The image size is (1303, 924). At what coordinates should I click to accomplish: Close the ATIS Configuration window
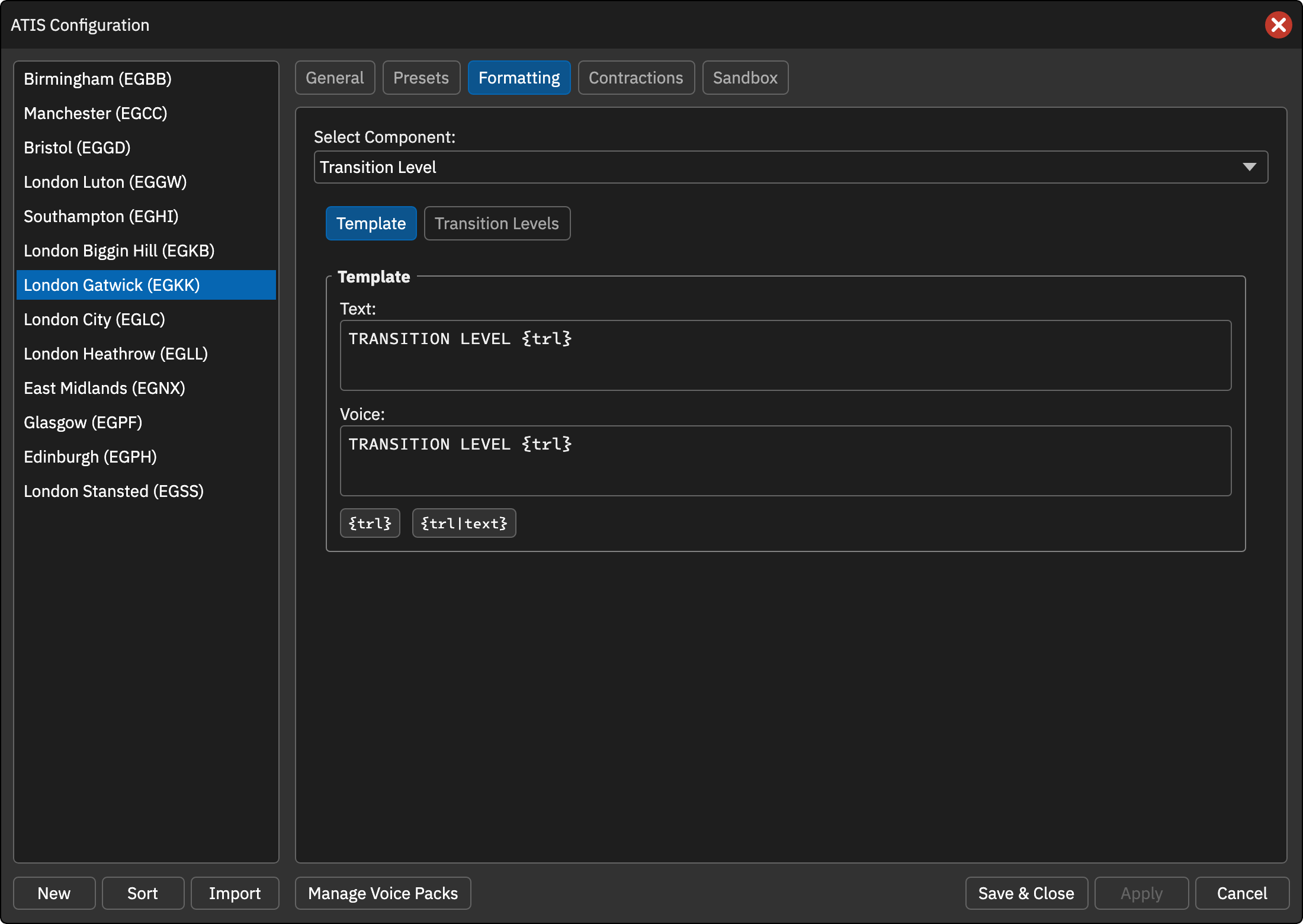point(1278,25)
